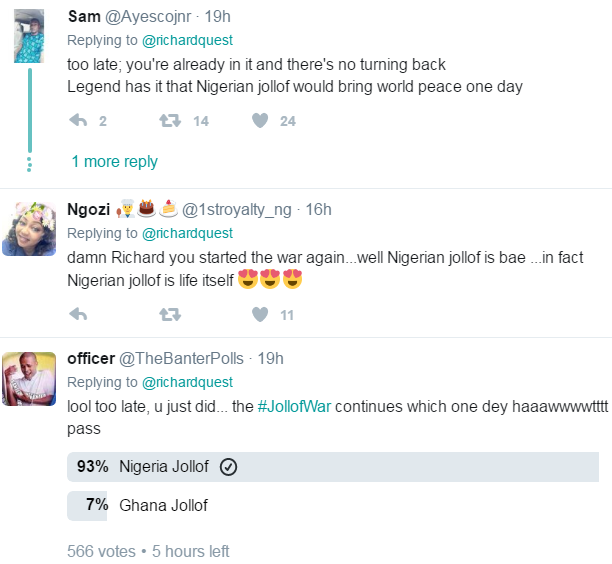Viewport: 612px width, 564px height.
Task: Retweet Sam's tweet about jollof
Action: click(x=170, y=121)
